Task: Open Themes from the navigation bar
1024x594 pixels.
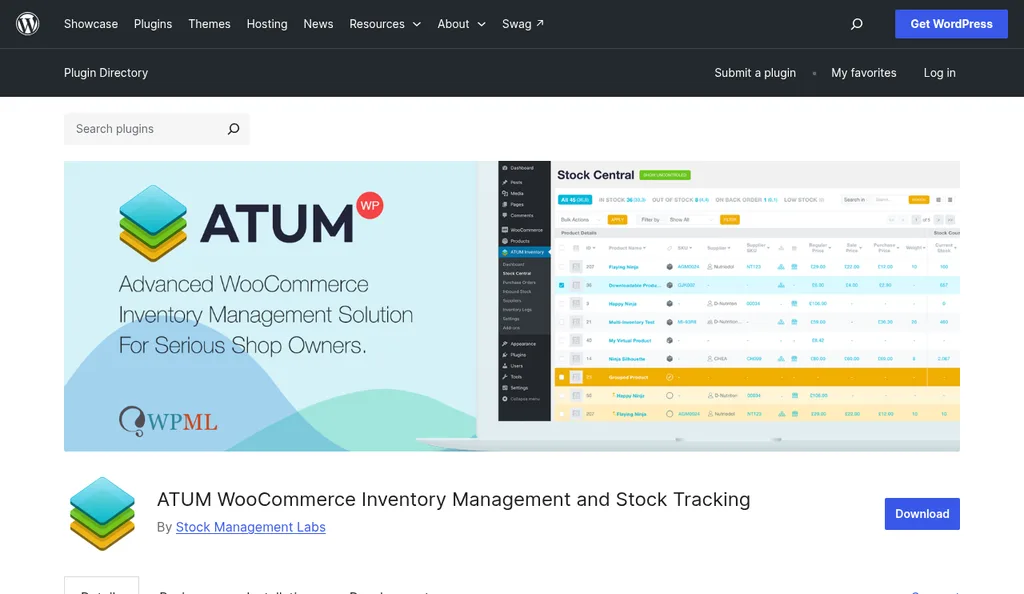Action: point(209,24)
